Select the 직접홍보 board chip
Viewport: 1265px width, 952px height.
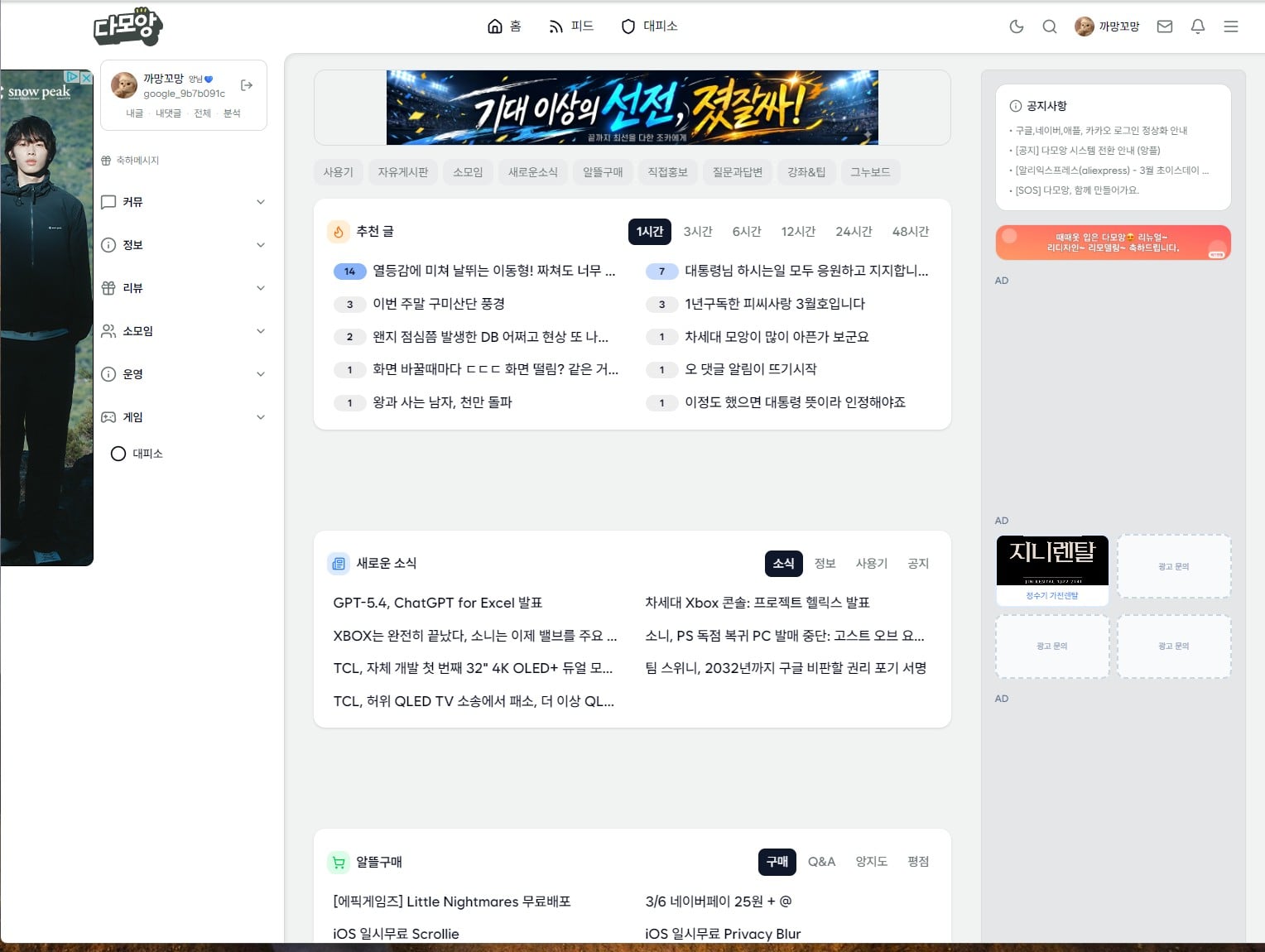667,172
